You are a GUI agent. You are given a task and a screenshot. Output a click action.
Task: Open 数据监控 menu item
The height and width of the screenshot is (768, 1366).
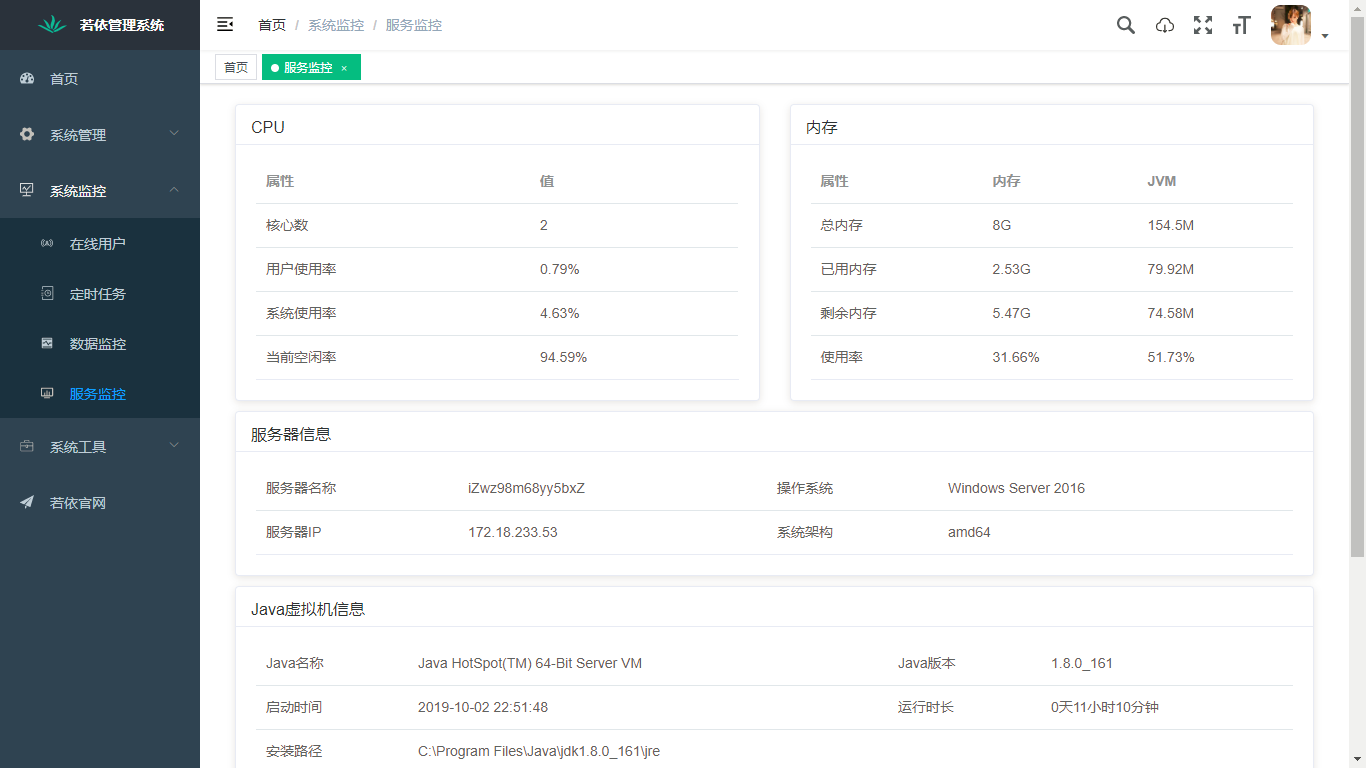(x=100, y=344)
